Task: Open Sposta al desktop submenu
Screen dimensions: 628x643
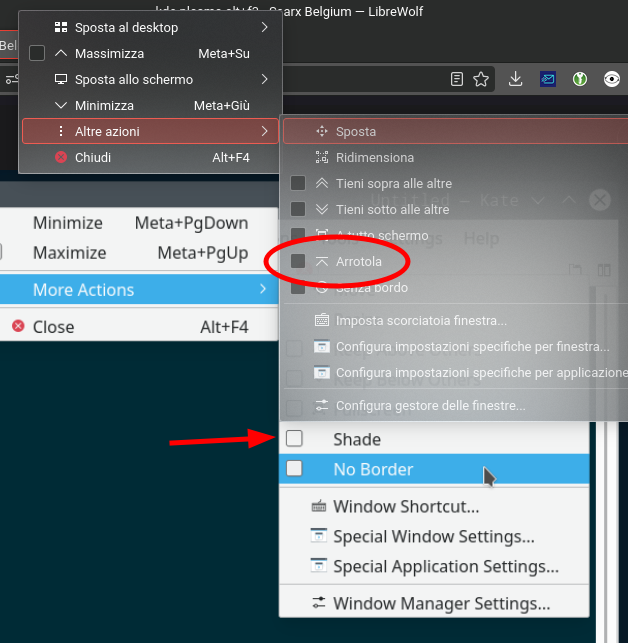Action: tap(150, 27)
